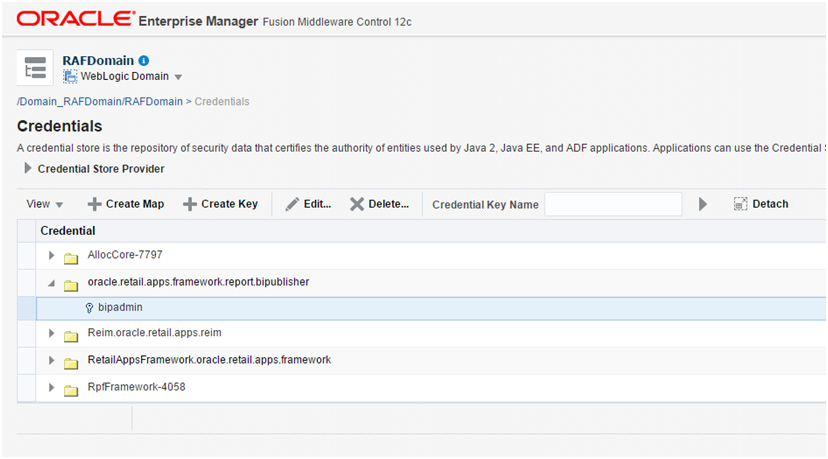This screenshot has height=459, width=828.
Task: Click the Create Key button
Action: 220,204
